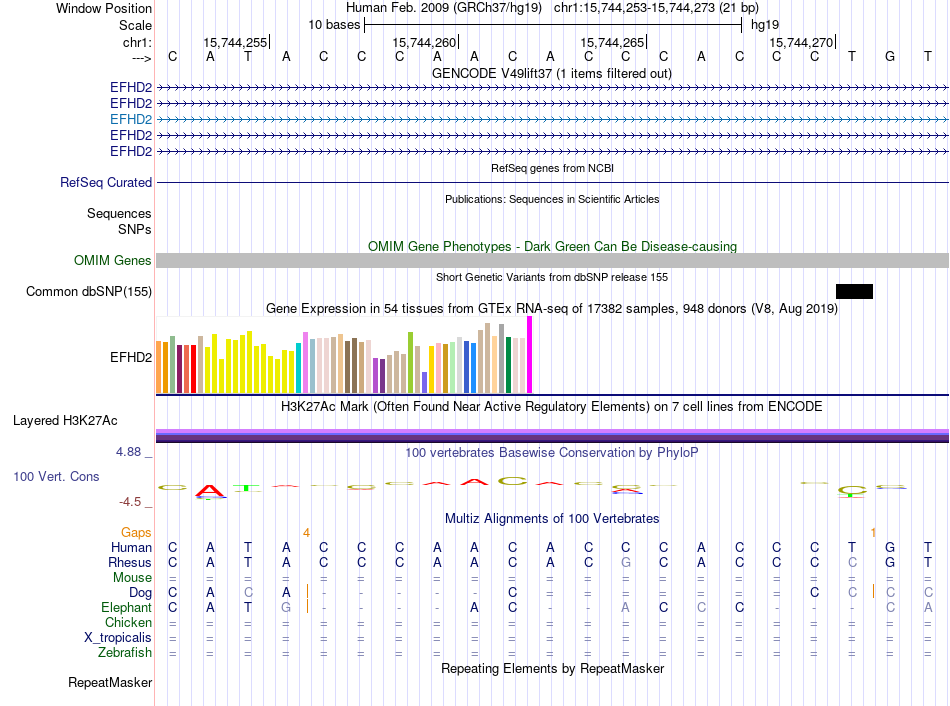Click the tall magenta GTEx expression bar

[530, 355]
